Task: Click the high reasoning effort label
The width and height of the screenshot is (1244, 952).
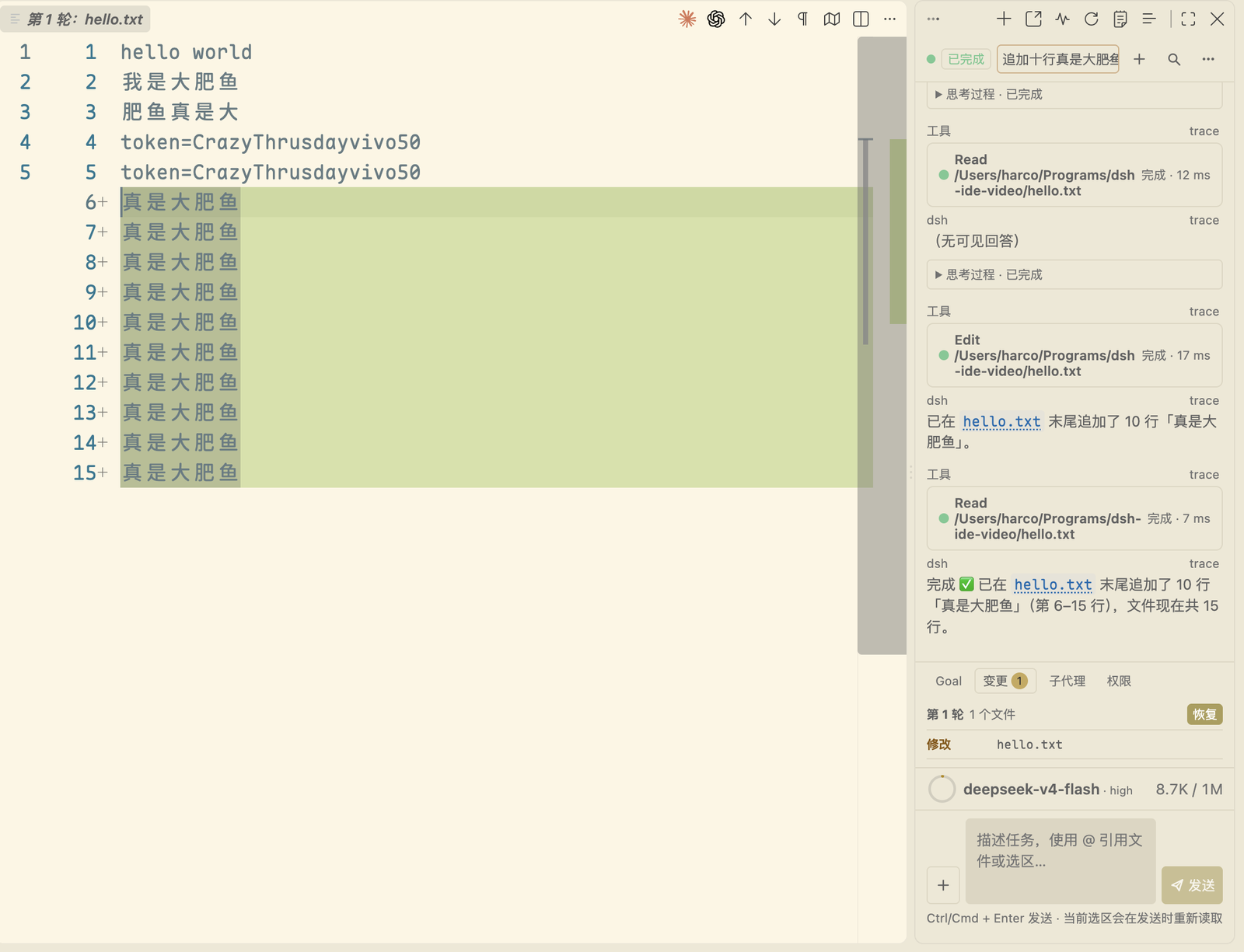Action: [x=1121, y=790]
